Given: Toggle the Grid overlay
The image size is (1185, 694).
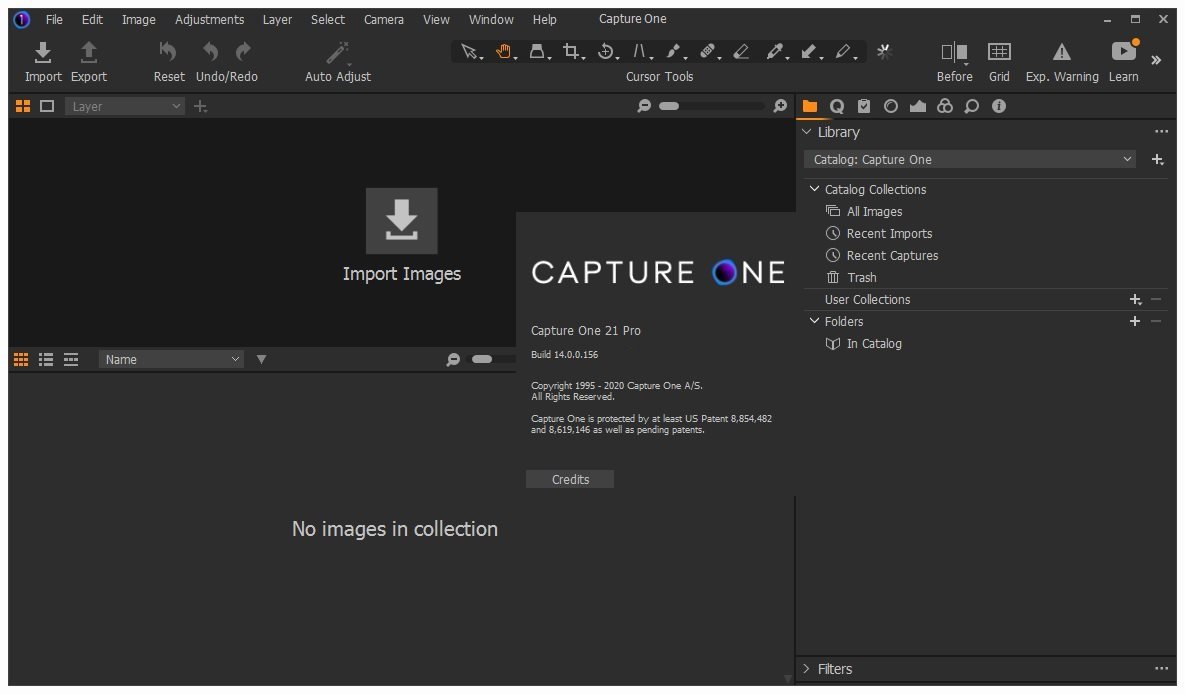Looking at the screenshot, I should (x=999, y=53).
